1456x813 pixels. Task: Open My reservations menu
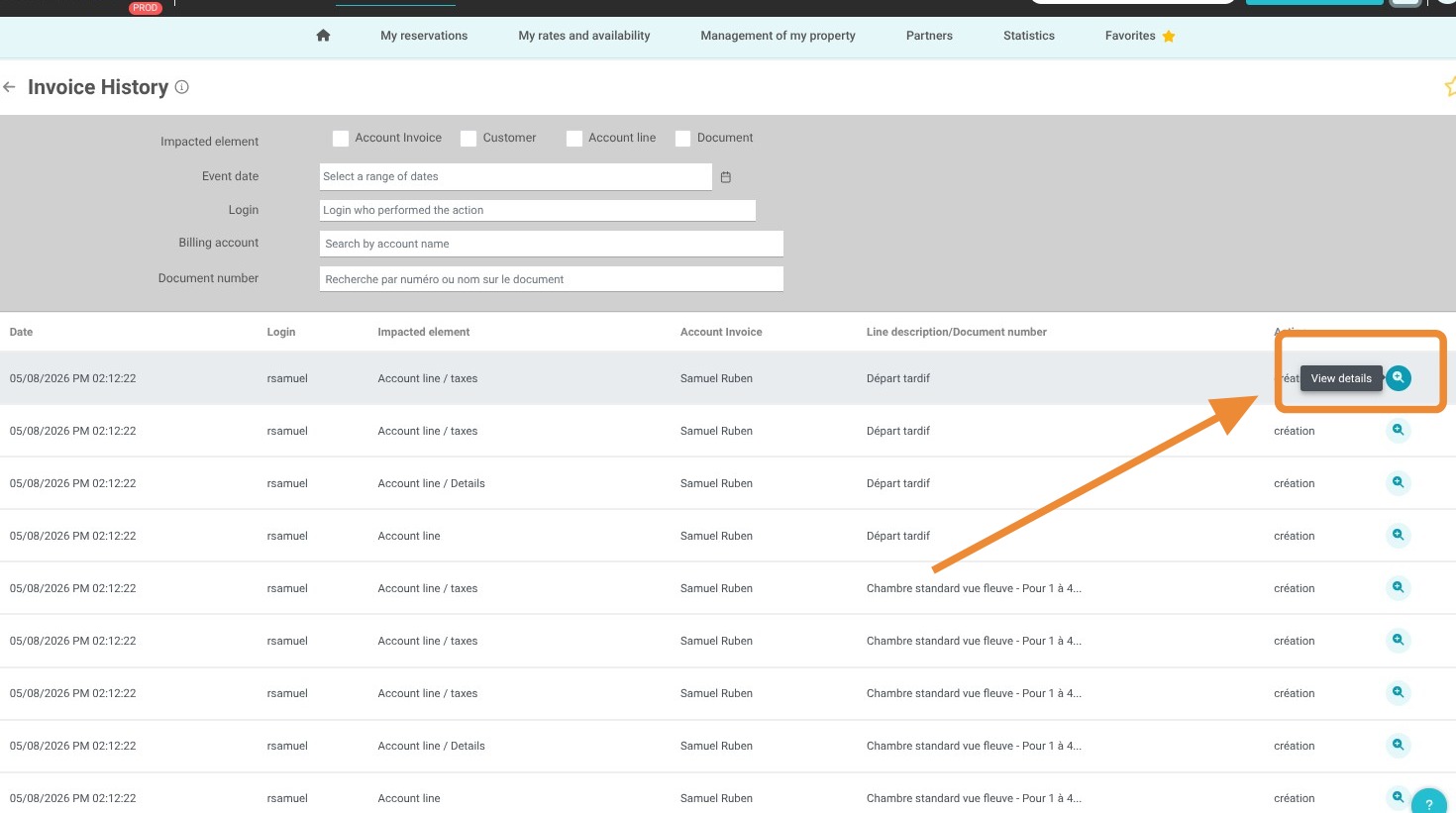(x=424, y=36)
